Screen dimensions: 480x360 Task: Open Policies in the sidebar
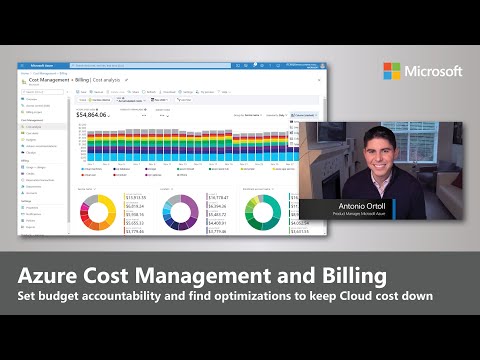point(28,221)
